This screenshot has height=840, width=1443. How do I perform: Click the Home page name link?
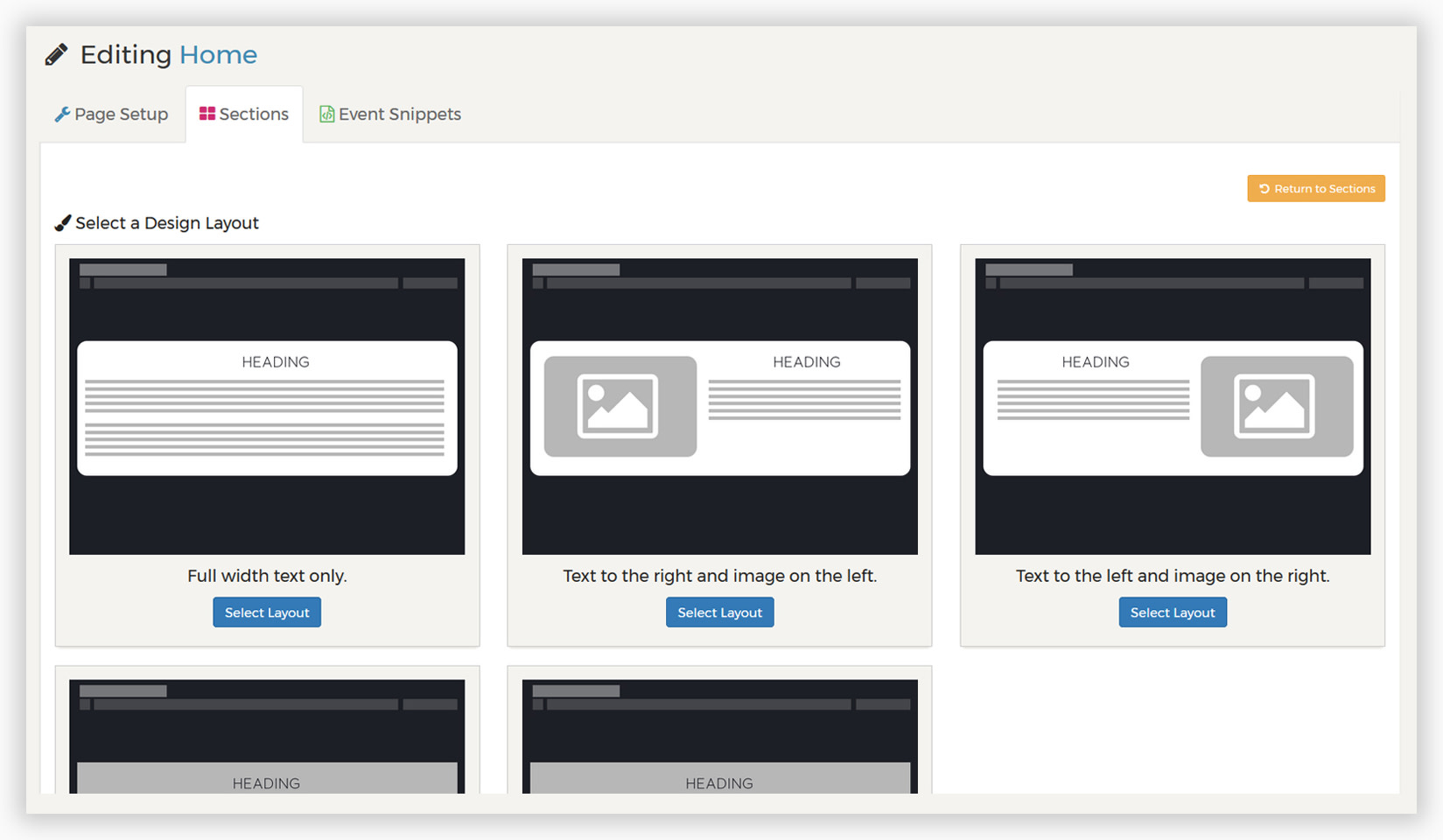point(218,55)
